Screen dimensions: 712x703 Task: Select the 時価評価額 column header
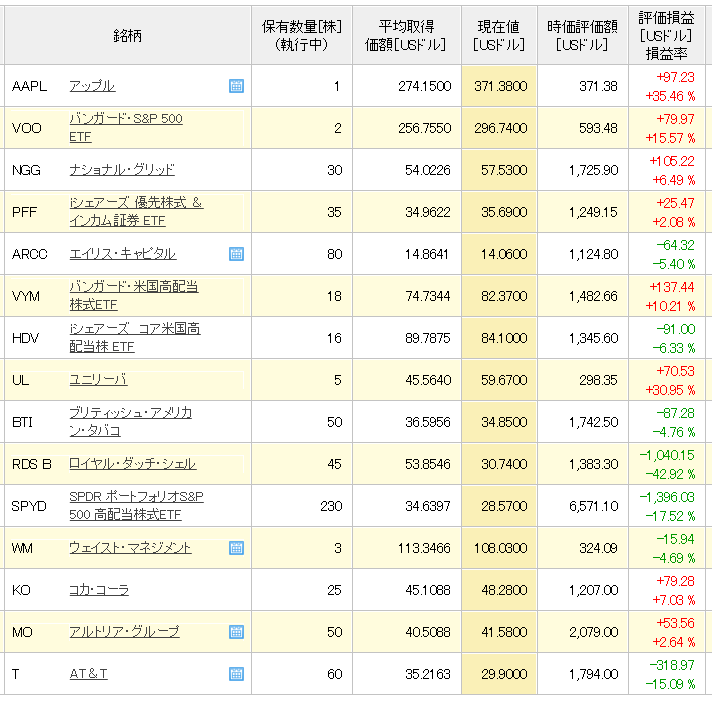tap(582, 35)
